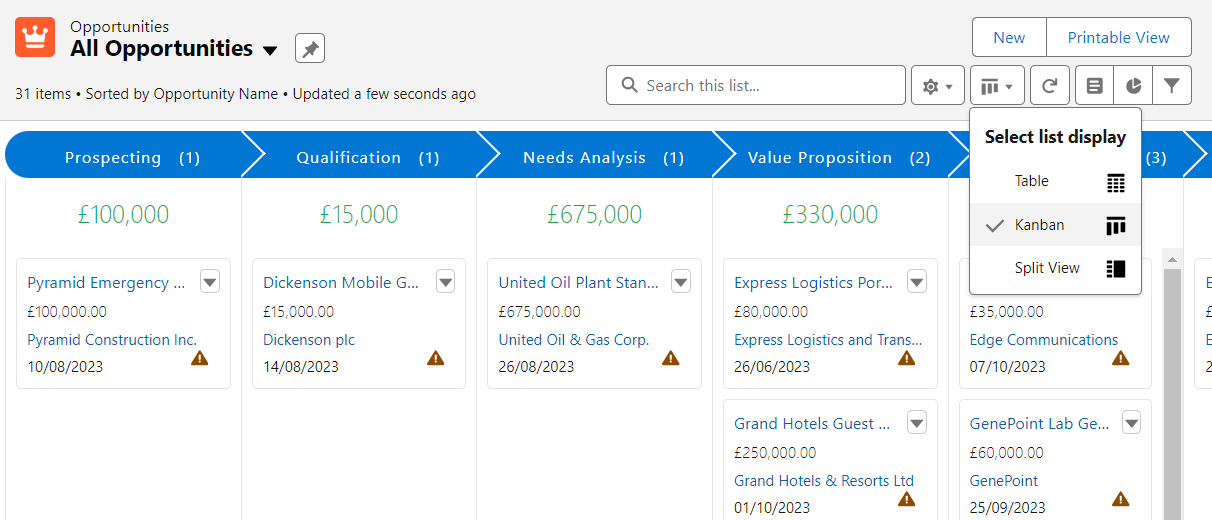Click the warning icon on Express Logistics card
The image size is (1212, 520).
(x=907, y=358)
